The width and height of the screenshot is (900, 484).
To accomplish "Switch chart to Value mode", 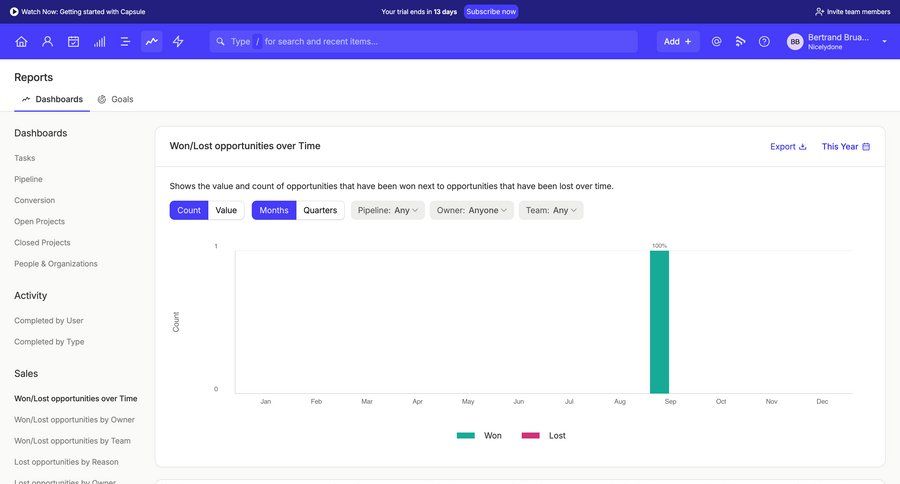I will pyautogui.click(x=226, y=210).
